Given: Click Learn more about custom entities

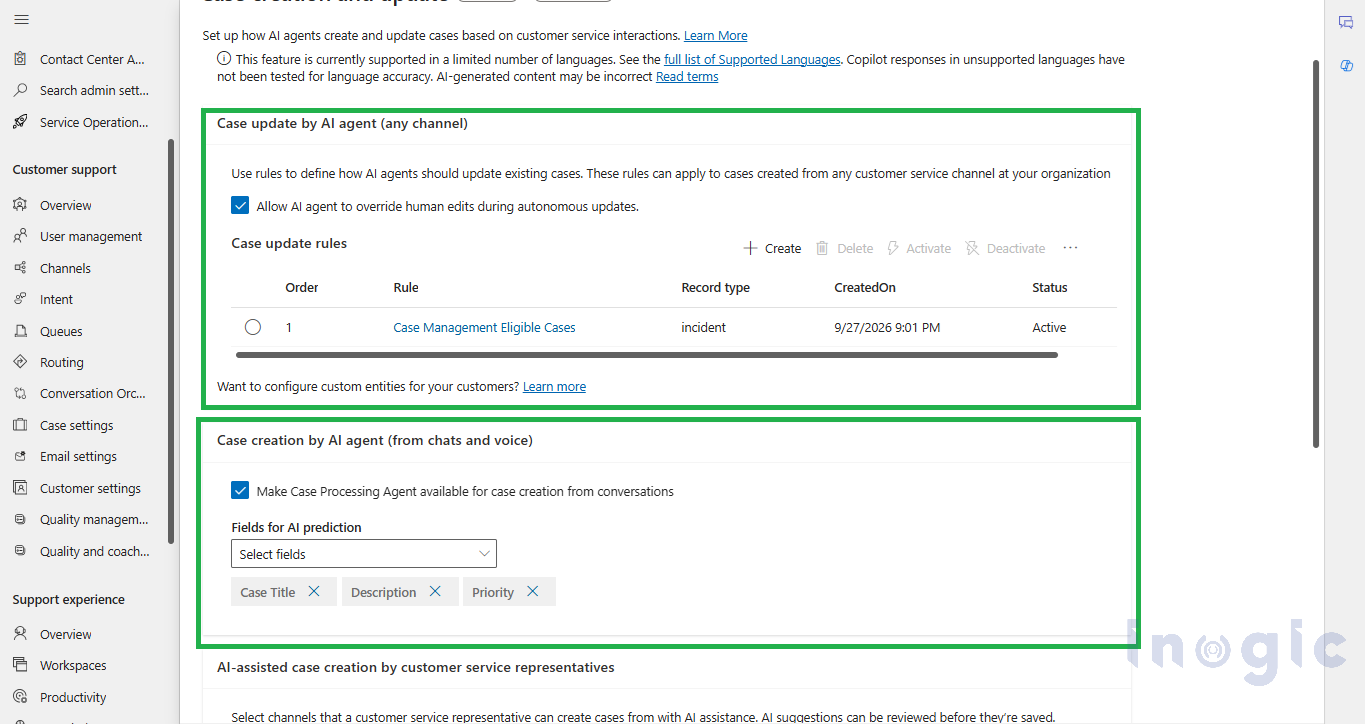Looking at the screenshot, I should (554, 387).
